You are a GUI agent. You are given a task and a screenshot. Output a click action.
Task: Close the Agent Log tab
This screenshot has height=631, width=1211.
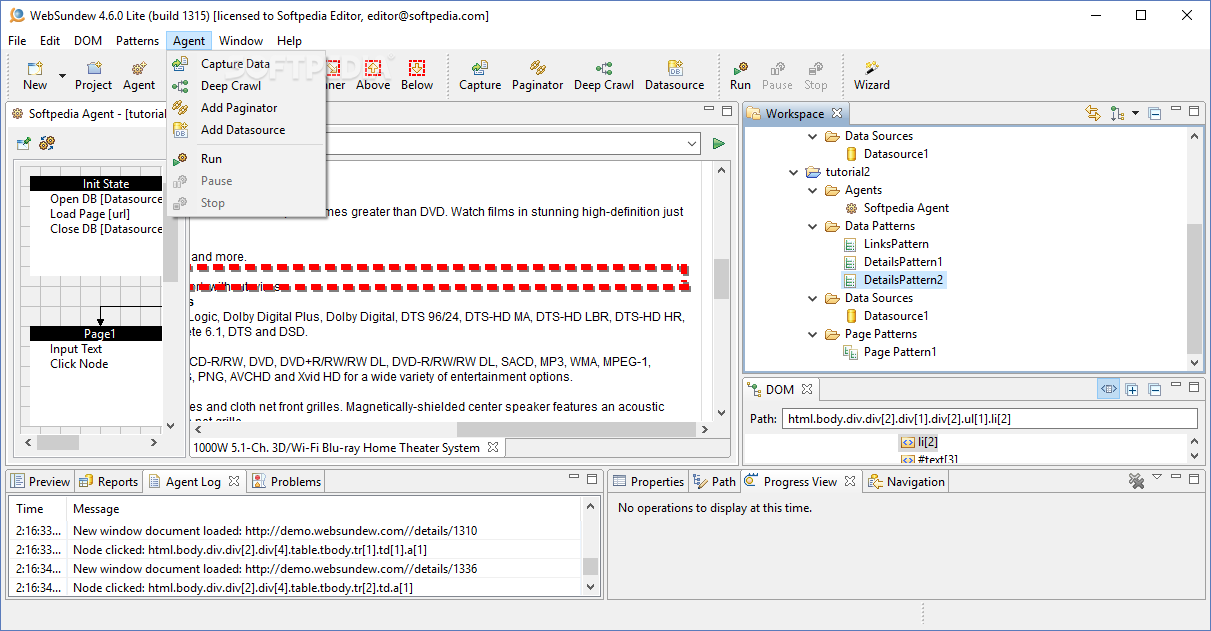coord(234,481)
